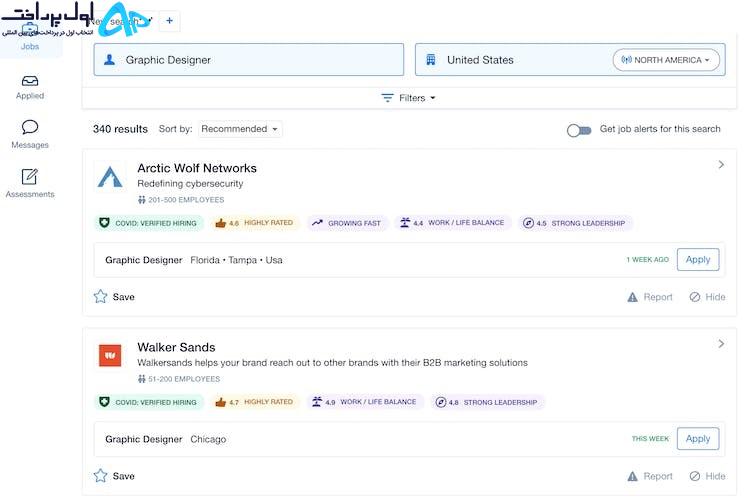Click Arctic Wolf COVID: Verified Hiring badge
Image resolution: width=744 pixels, height=503 pixels.
pos(149,223)
